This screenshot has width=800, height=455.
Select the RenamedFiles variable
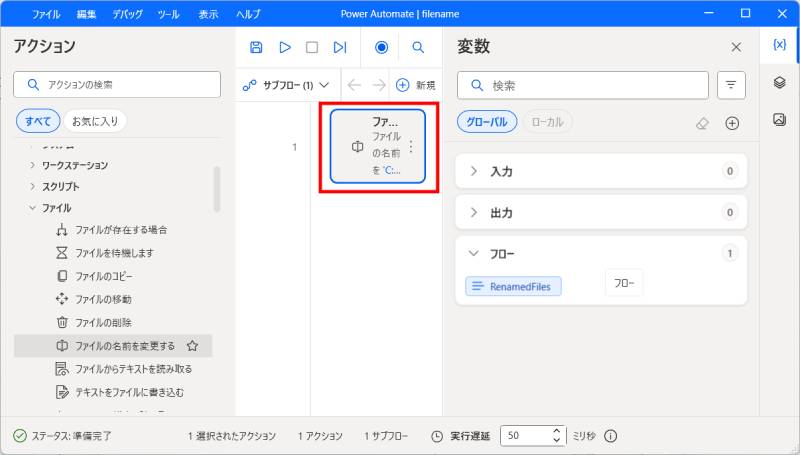coord(513,286)
